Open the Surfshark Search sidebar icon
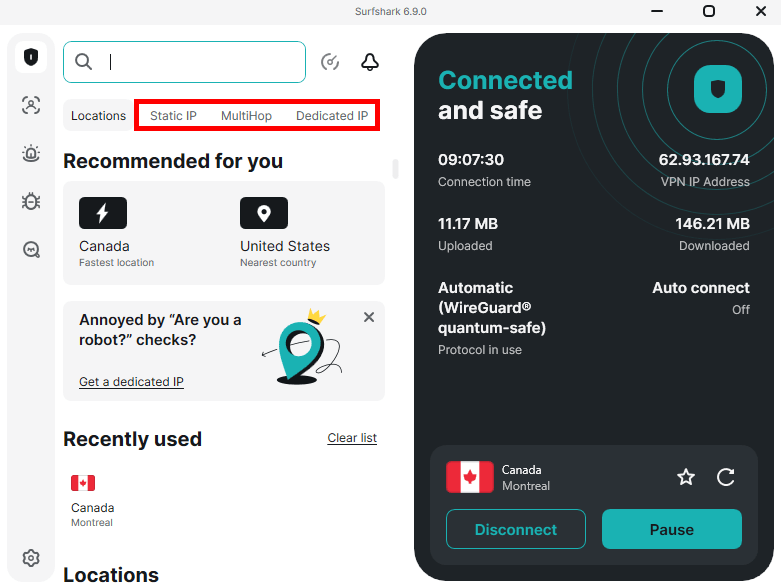The image size is (781, 587). pos(31,249)
